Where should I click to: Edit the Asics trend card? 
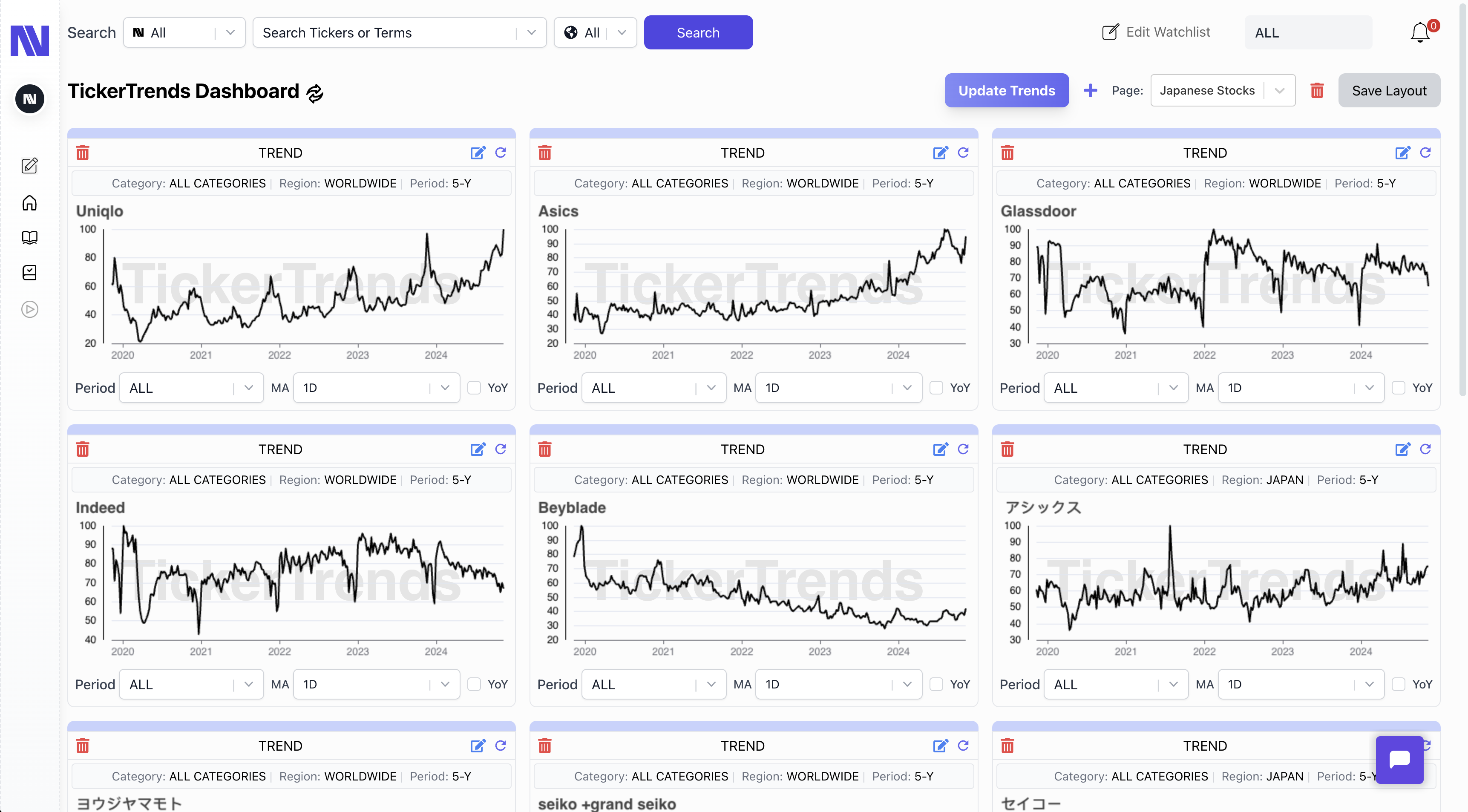pos(940,153)
